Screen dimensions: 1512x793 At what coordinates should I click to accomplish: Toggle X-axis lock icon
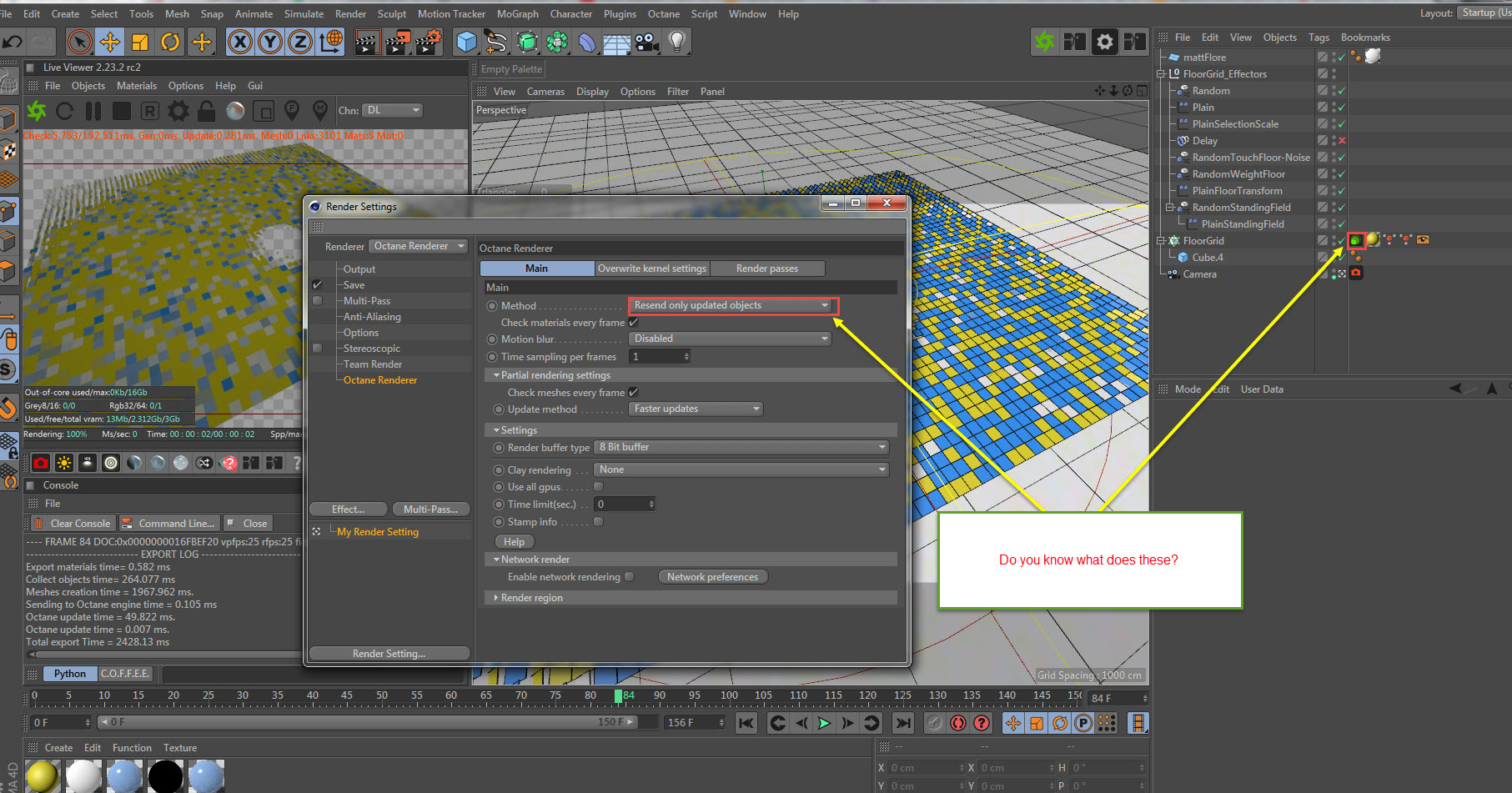[x=240, y=42]
